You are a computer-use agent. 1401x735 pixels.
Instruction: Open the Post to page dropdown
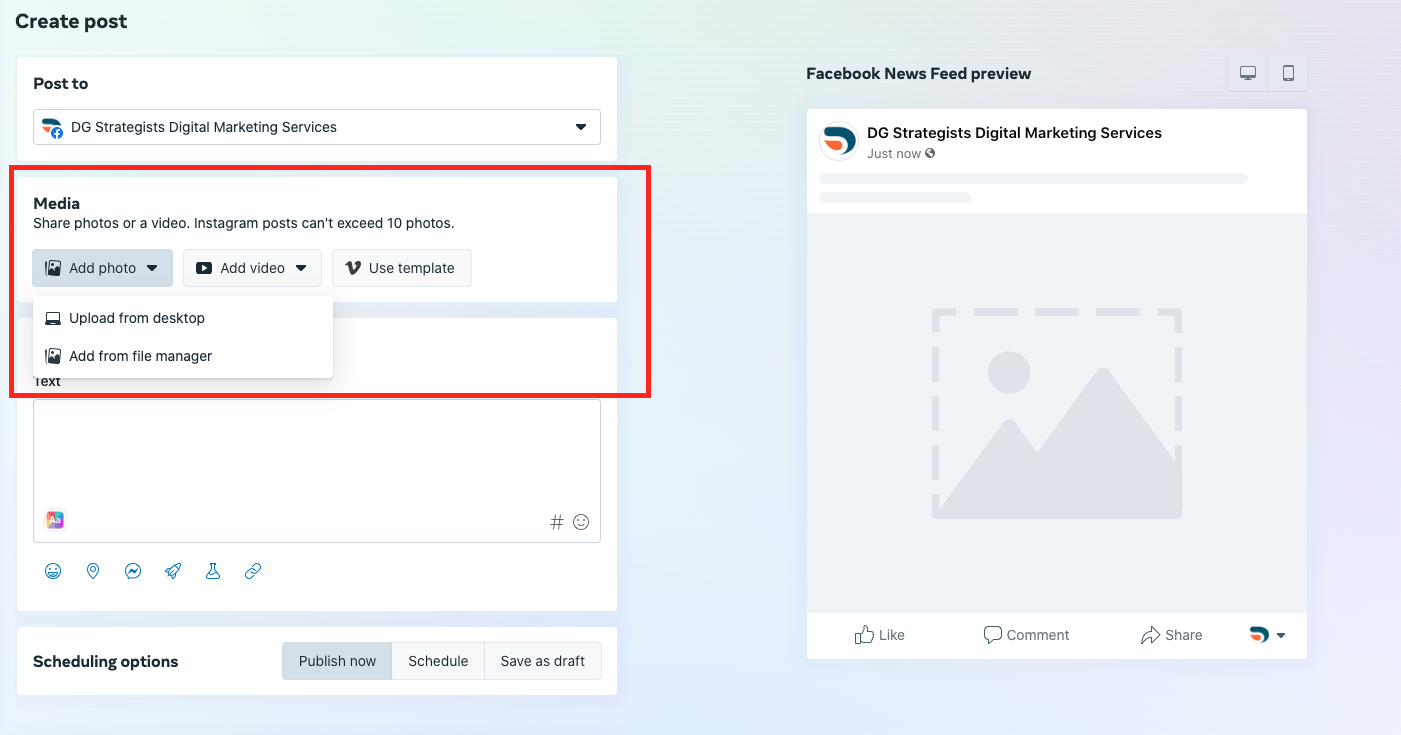317,127
